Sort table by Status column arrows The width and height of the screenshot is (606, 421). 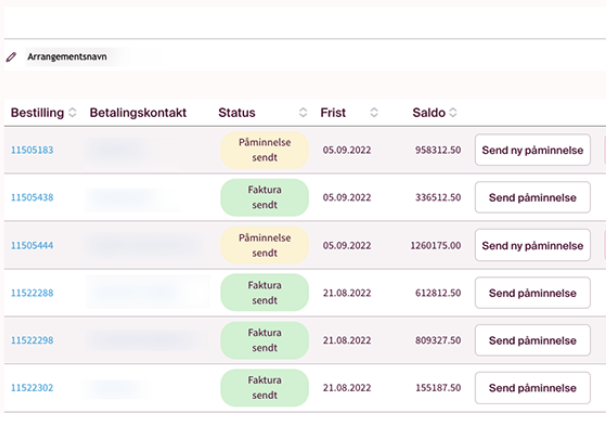303,113
